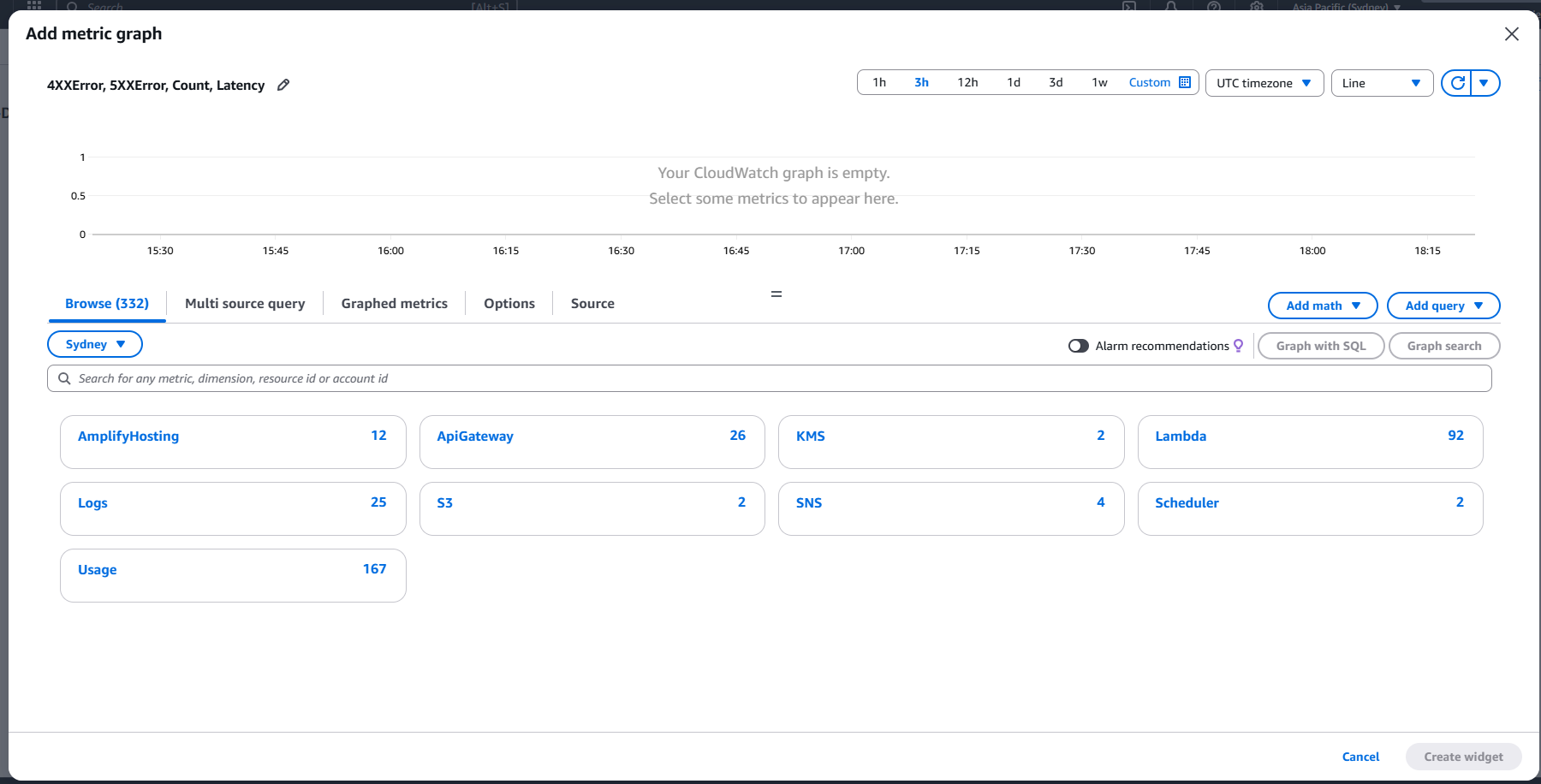Image resolution: width=1541 pixels, height=784 pixels.
Task: Open the Usage namespace card
Action: pyautogui.click(x=233, y=575)
